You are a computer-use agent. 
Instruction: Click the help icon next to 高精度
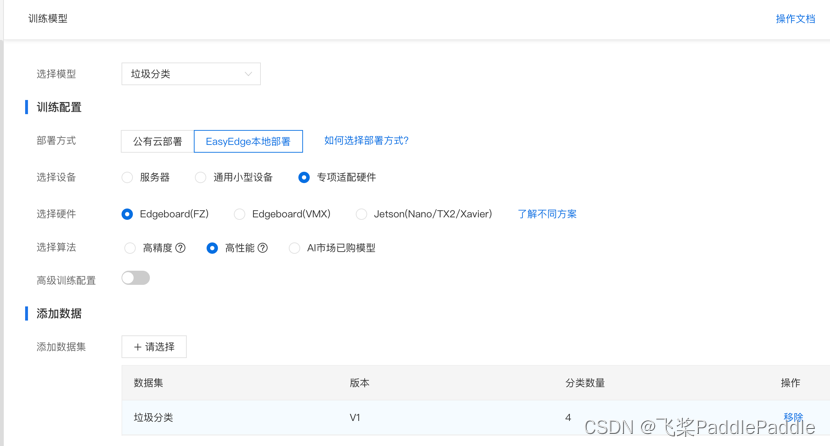(x=180, y=248)
